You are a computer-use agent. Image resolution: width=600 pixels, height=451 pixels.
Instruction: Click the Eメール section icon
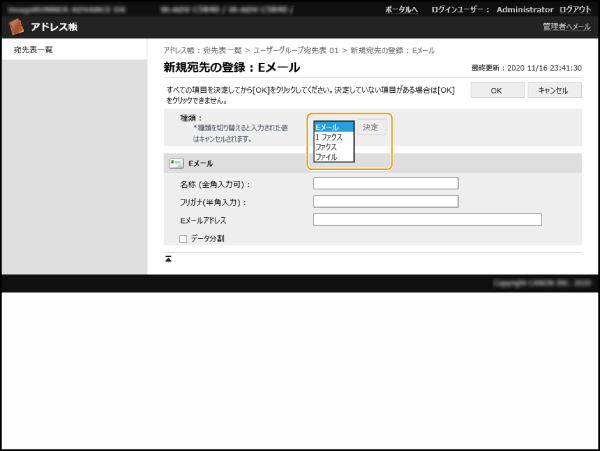(x=176, y=163)
